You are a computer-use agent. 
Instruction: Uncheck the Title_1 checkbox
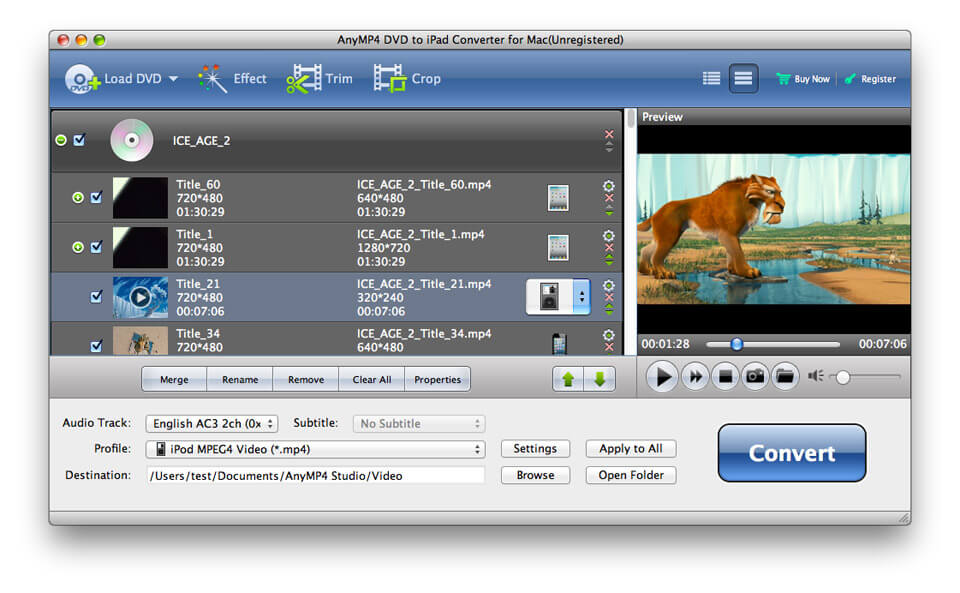pyautogui.click(x=97, y=247)
